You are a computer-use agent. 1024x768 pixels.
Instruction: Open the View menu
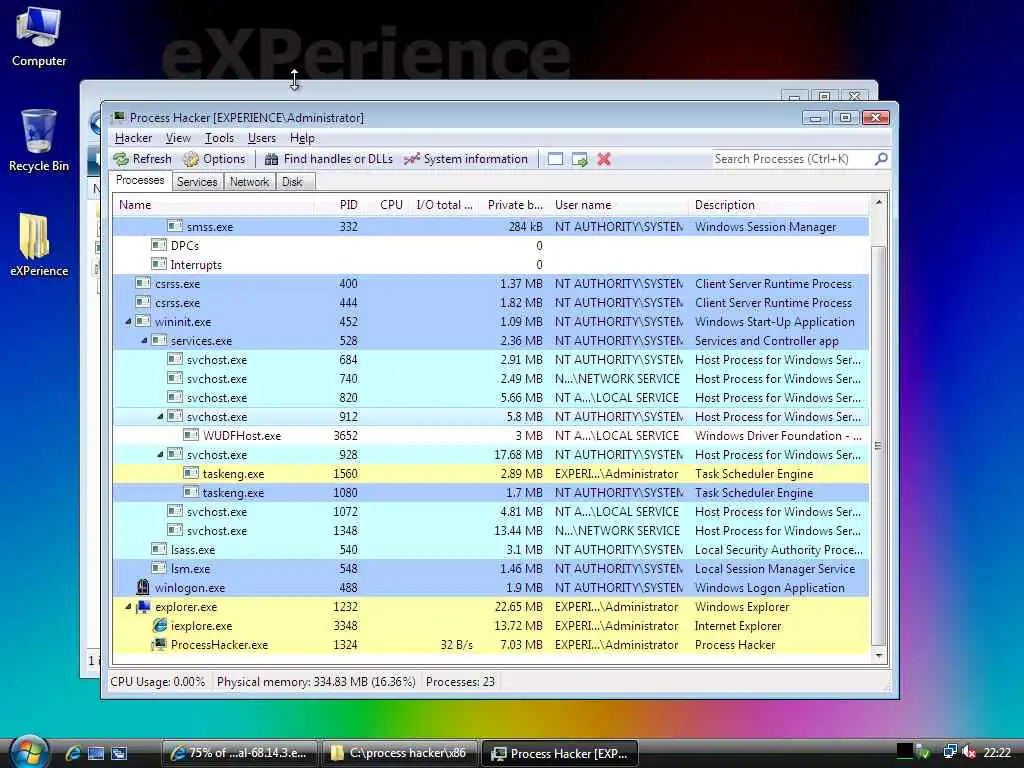tap(178, 138)
